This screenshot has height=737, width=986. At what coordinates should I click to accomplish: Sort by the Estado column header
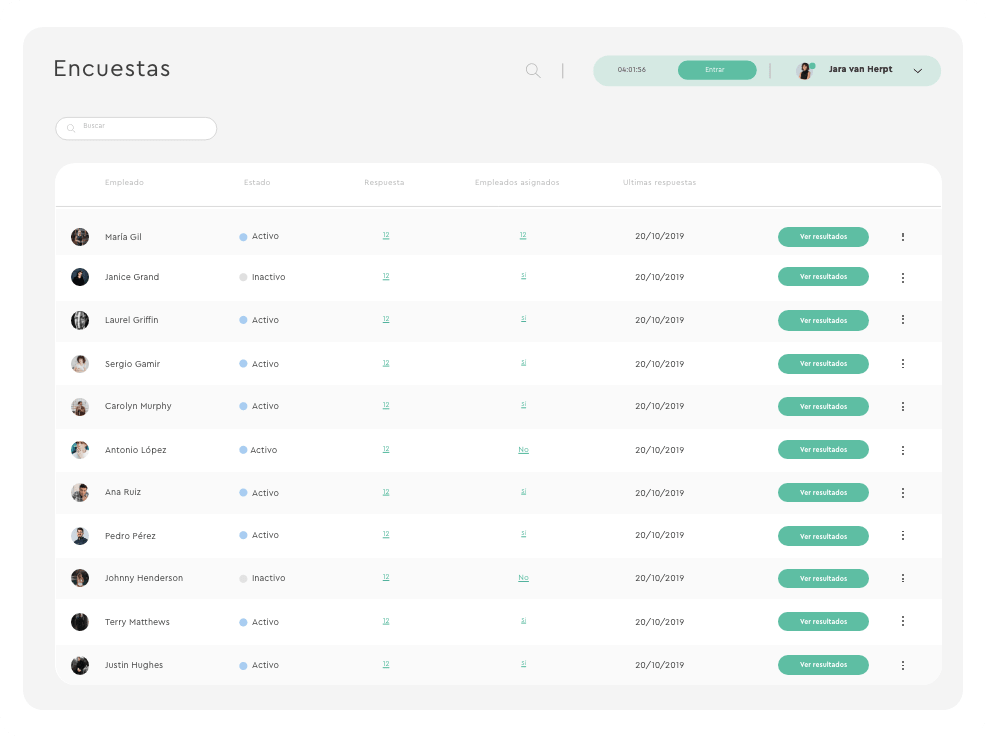257,183
